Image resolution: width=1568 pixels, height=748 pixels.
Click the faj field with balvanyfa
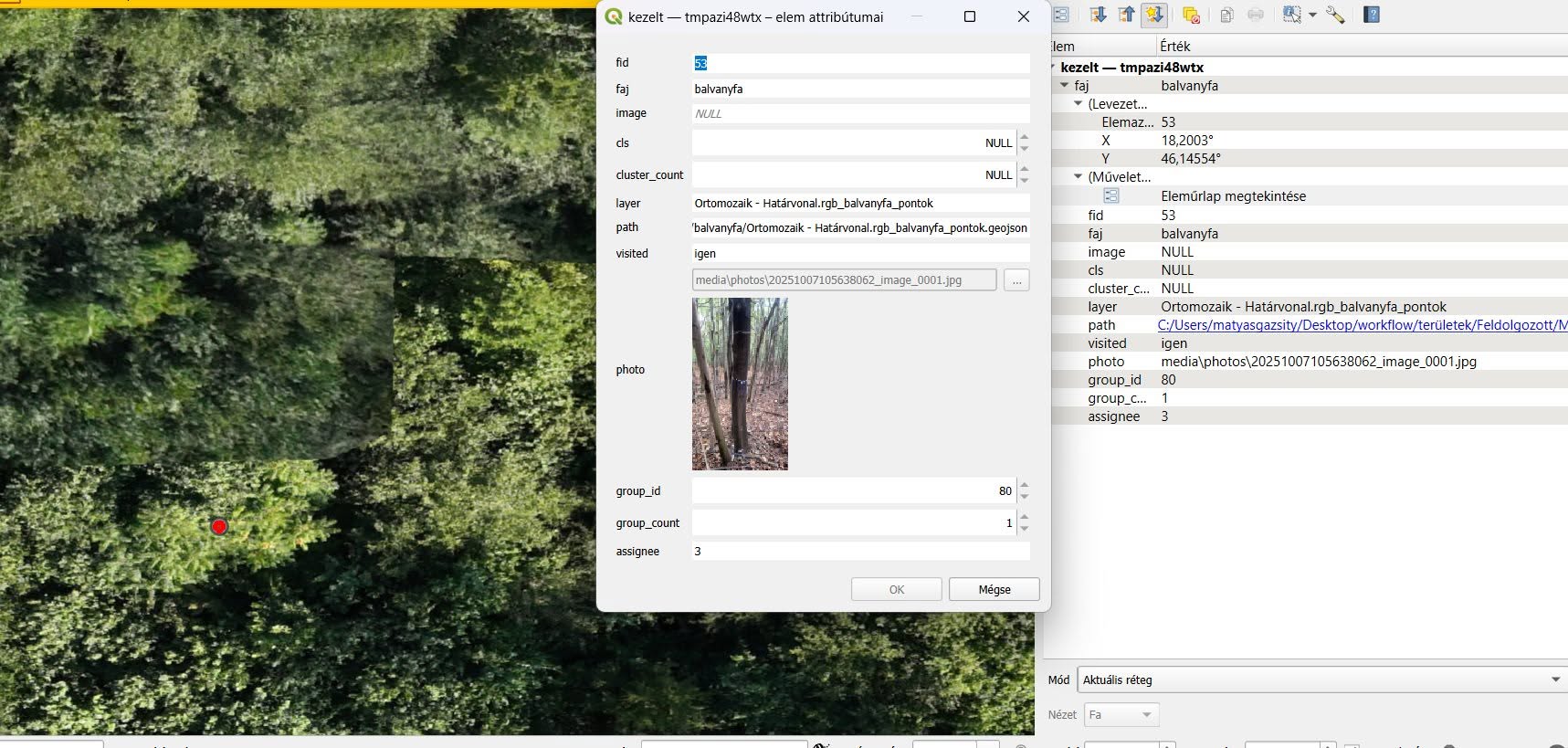pyautogui.click(x=861, y=89)
